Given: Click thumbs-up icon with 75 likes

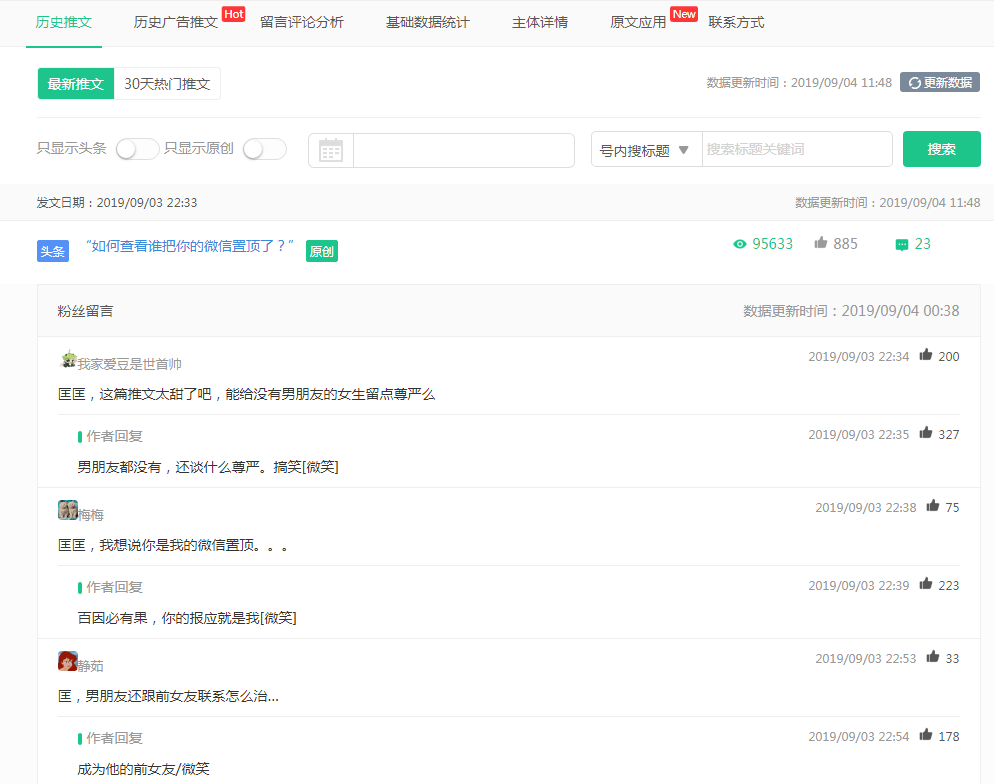Looking at the screenshot, I should 933,506.
